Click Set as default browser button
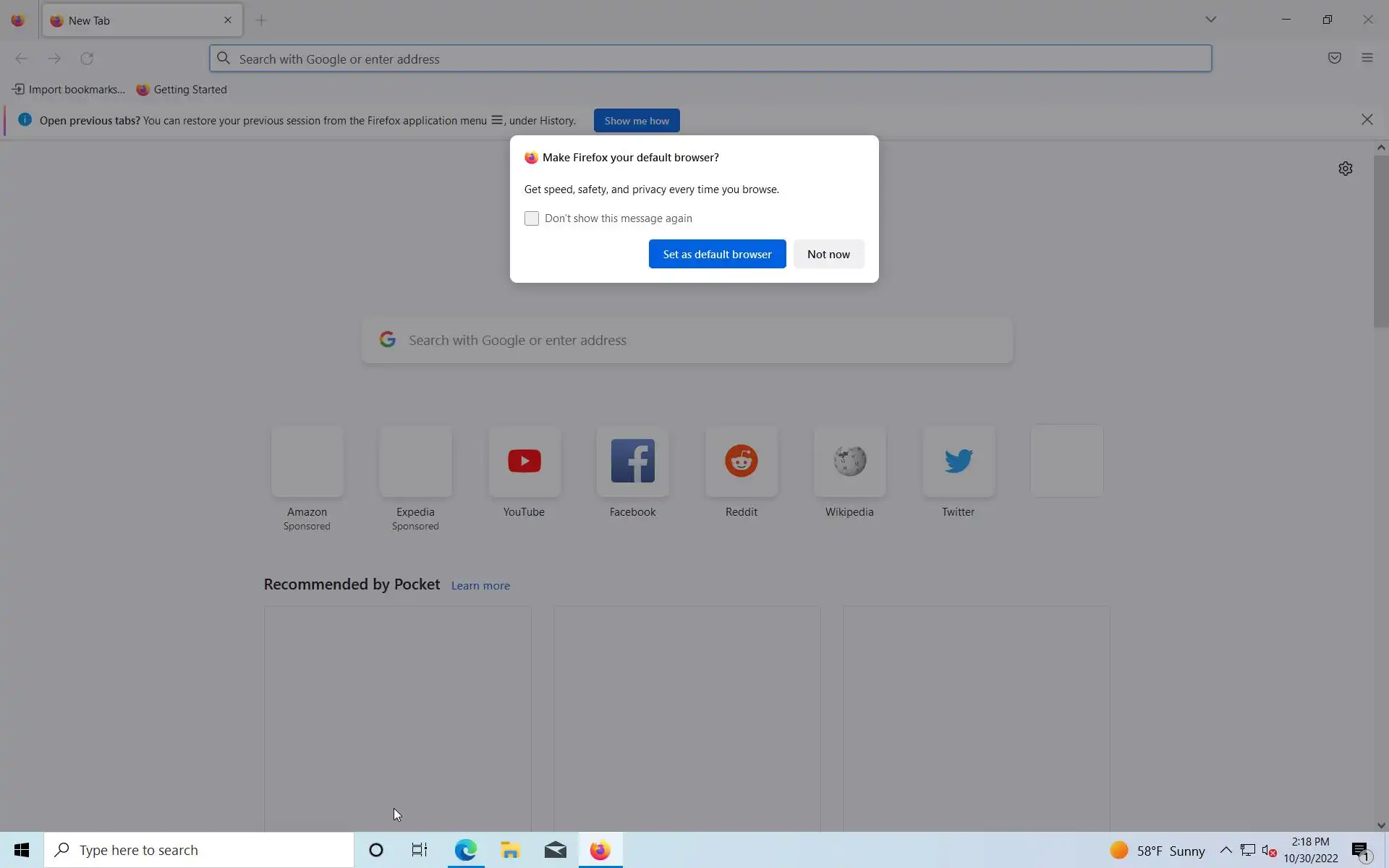 (x=717, y=254)
